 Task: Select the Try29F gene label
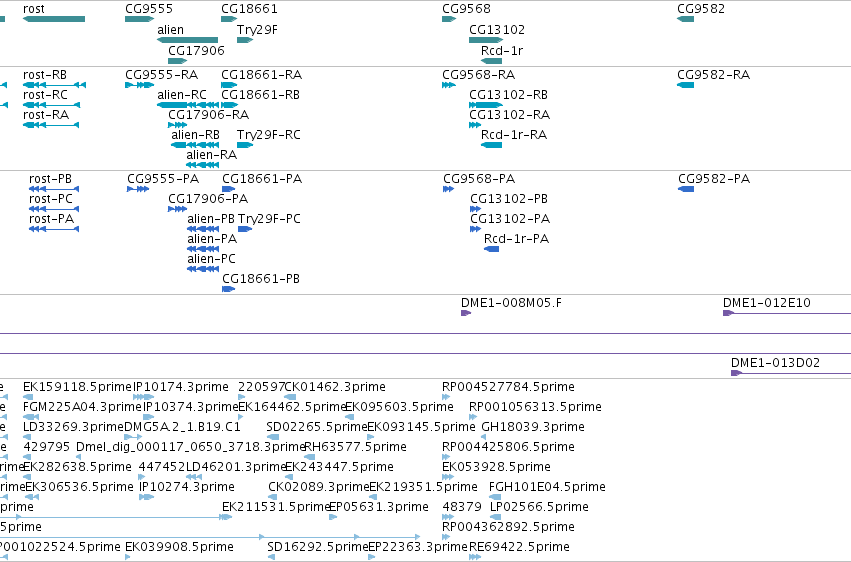(x=257, y=30)
